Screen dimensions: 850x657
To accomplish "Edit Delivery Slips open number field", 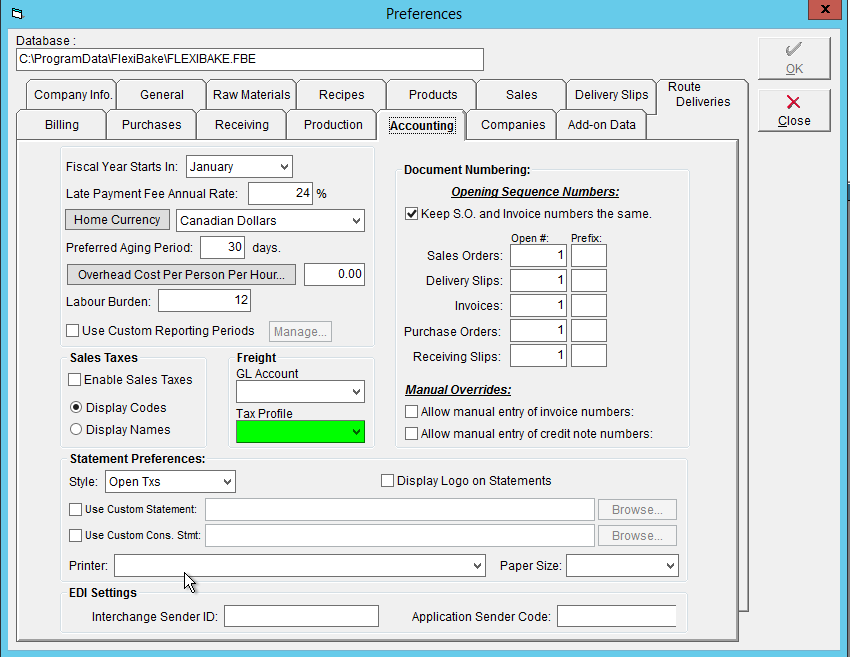I will (538, 280).
